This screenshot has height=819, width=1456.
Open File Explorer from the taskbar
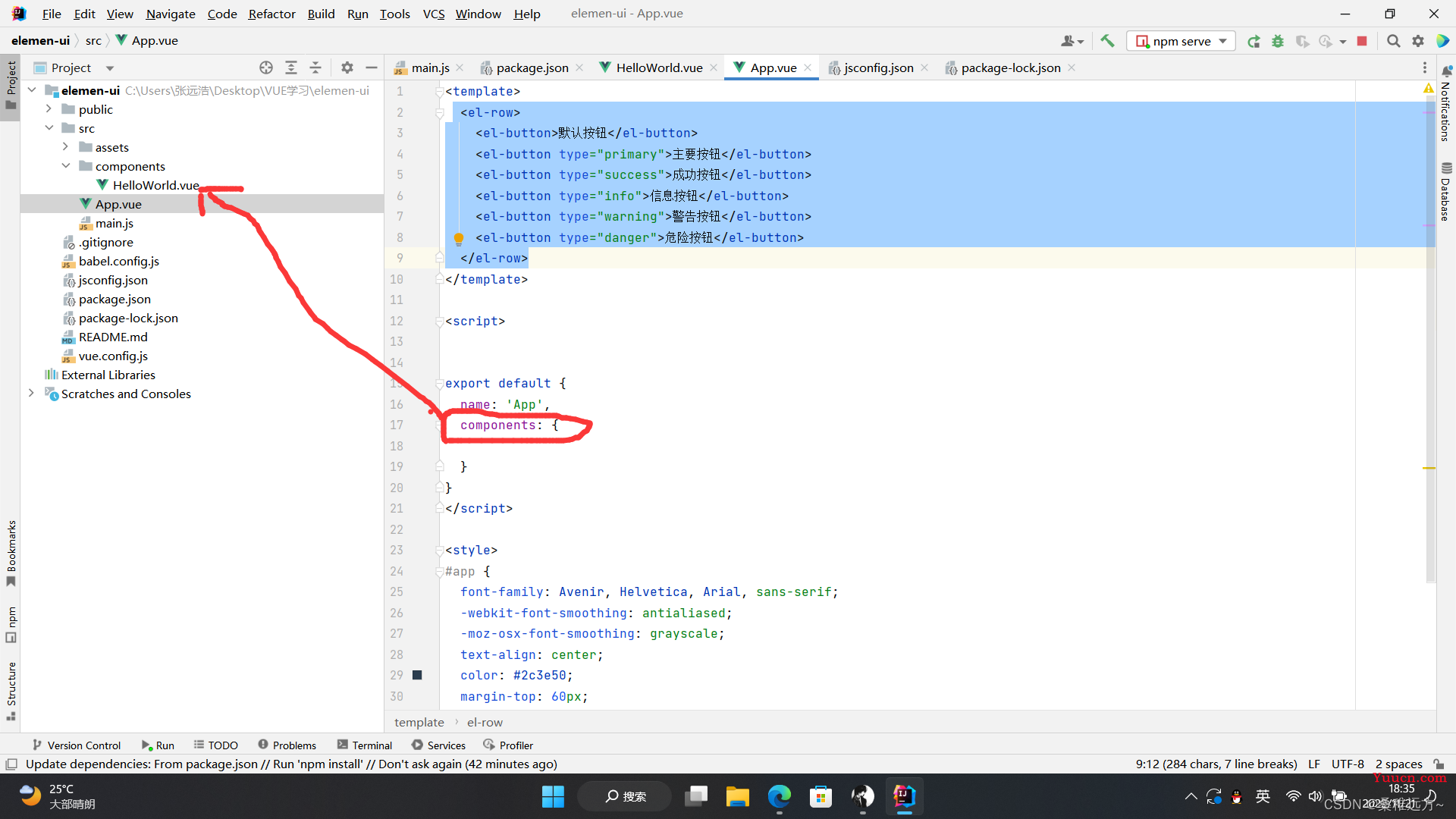point(737,796)
